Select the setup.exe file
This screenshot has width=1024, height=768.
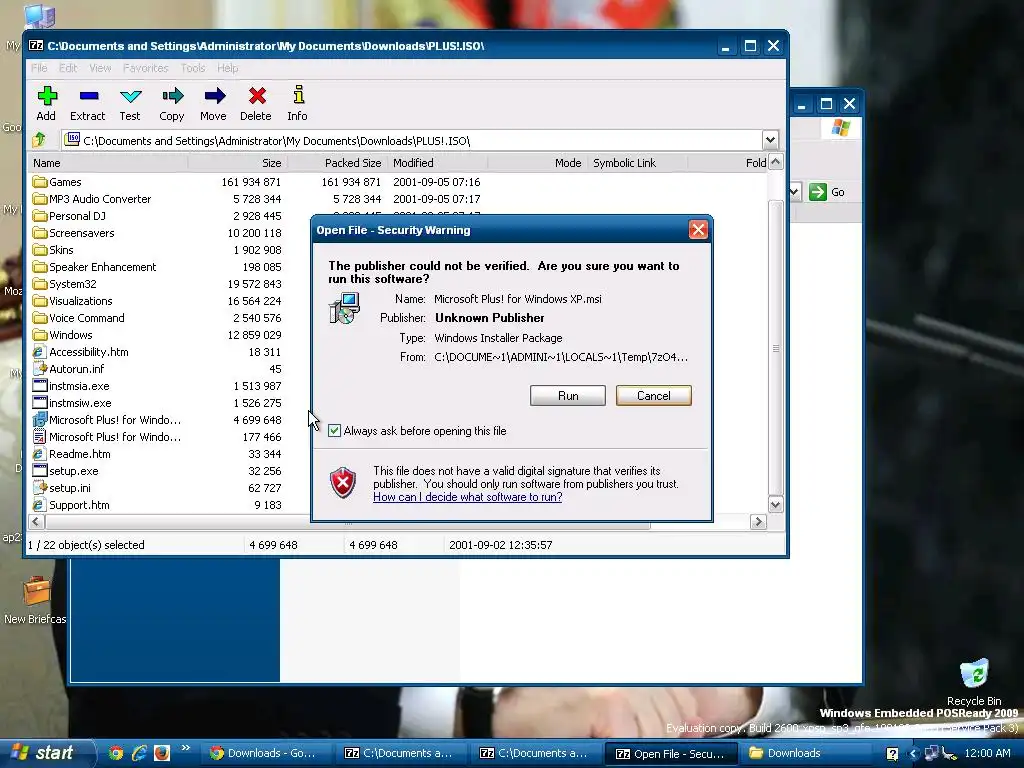click(x=66, y=471)
